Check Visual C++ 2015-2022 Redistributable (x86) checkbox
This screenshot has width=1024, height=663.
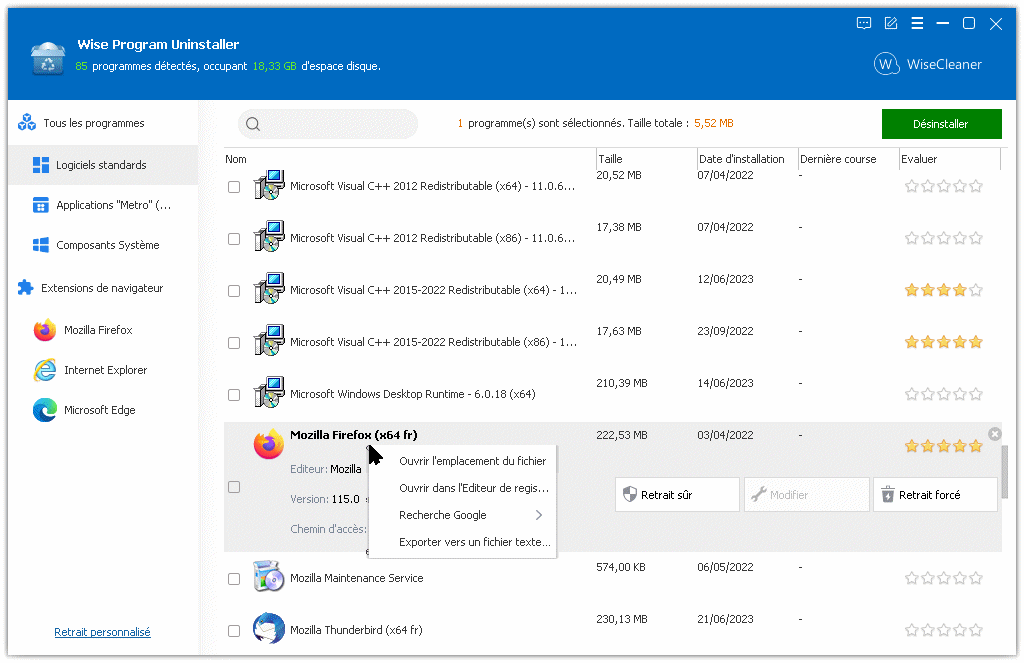pos(234,343)
